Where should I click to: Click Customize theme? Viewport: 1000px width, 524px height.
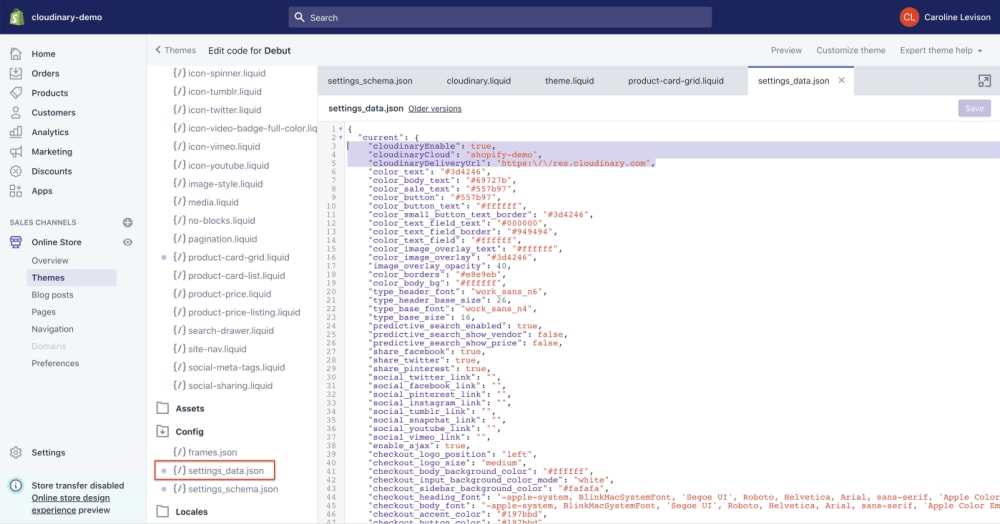(851, 50)
